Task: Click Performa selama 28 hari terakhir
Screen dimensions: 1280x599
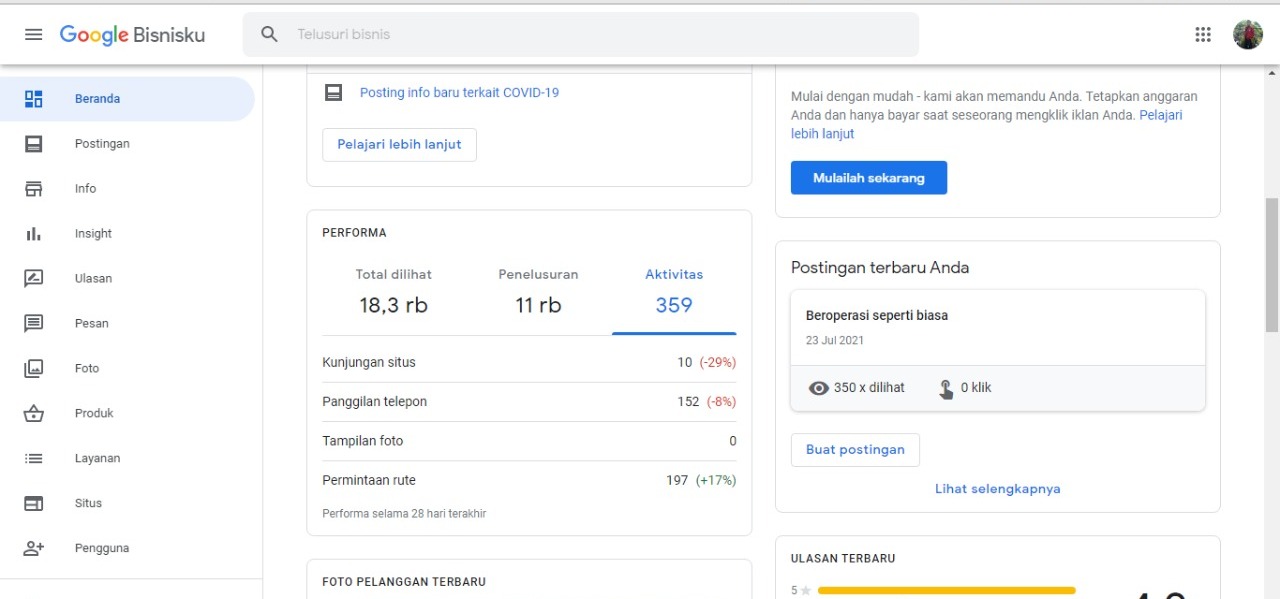Action: (x=404, y=514)
